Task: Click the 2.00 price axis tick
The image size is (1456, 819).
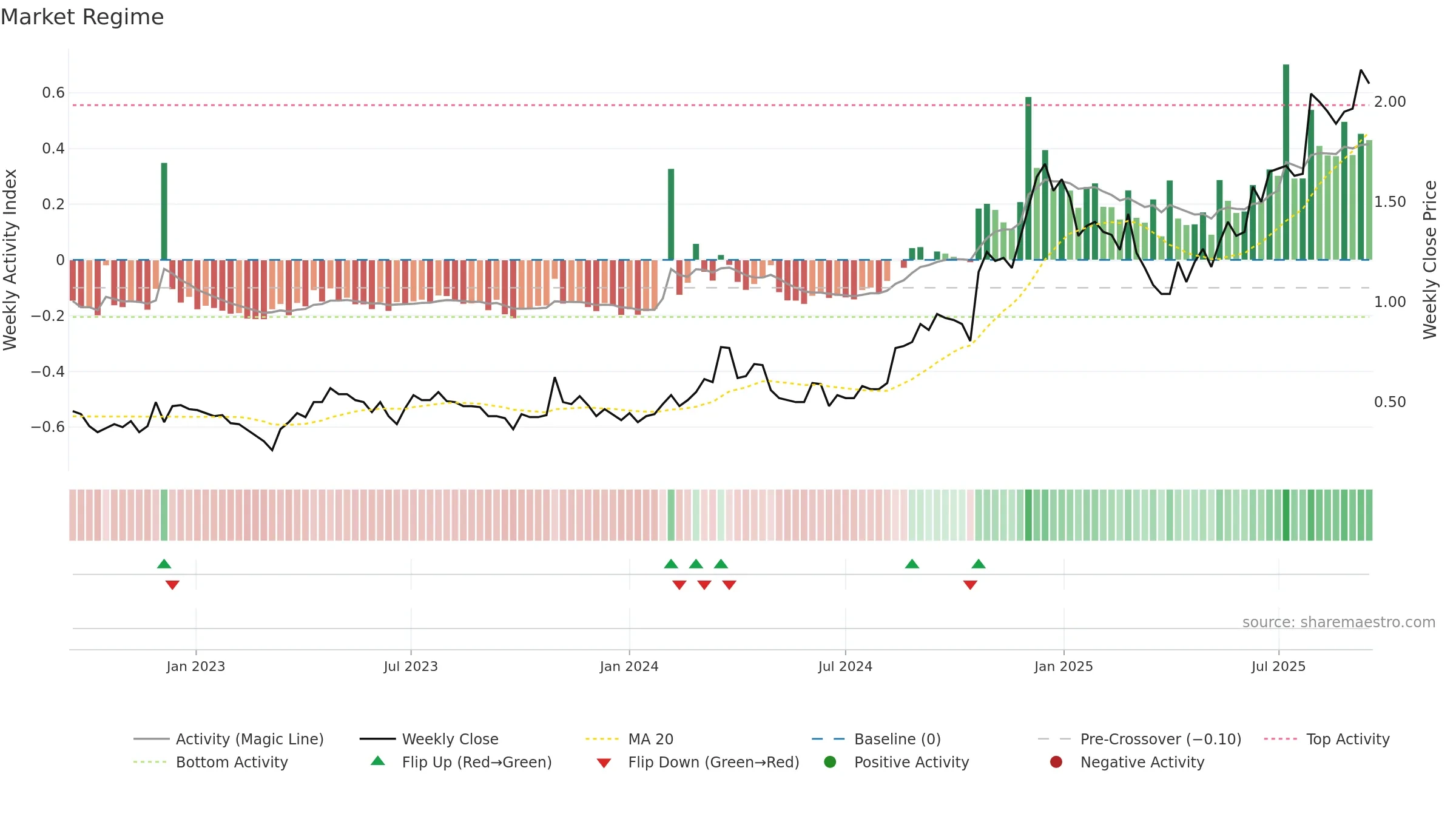Action: pyautogui.click(x=1390, y=101)
